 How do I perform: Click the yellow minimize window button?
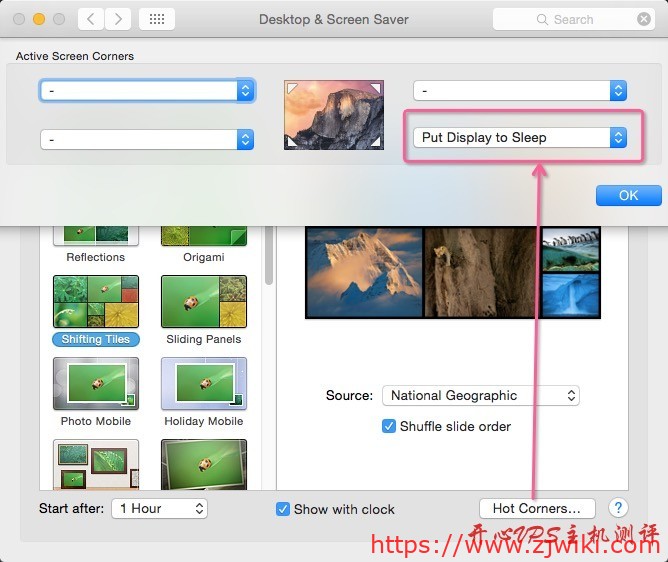pos(39,19)
